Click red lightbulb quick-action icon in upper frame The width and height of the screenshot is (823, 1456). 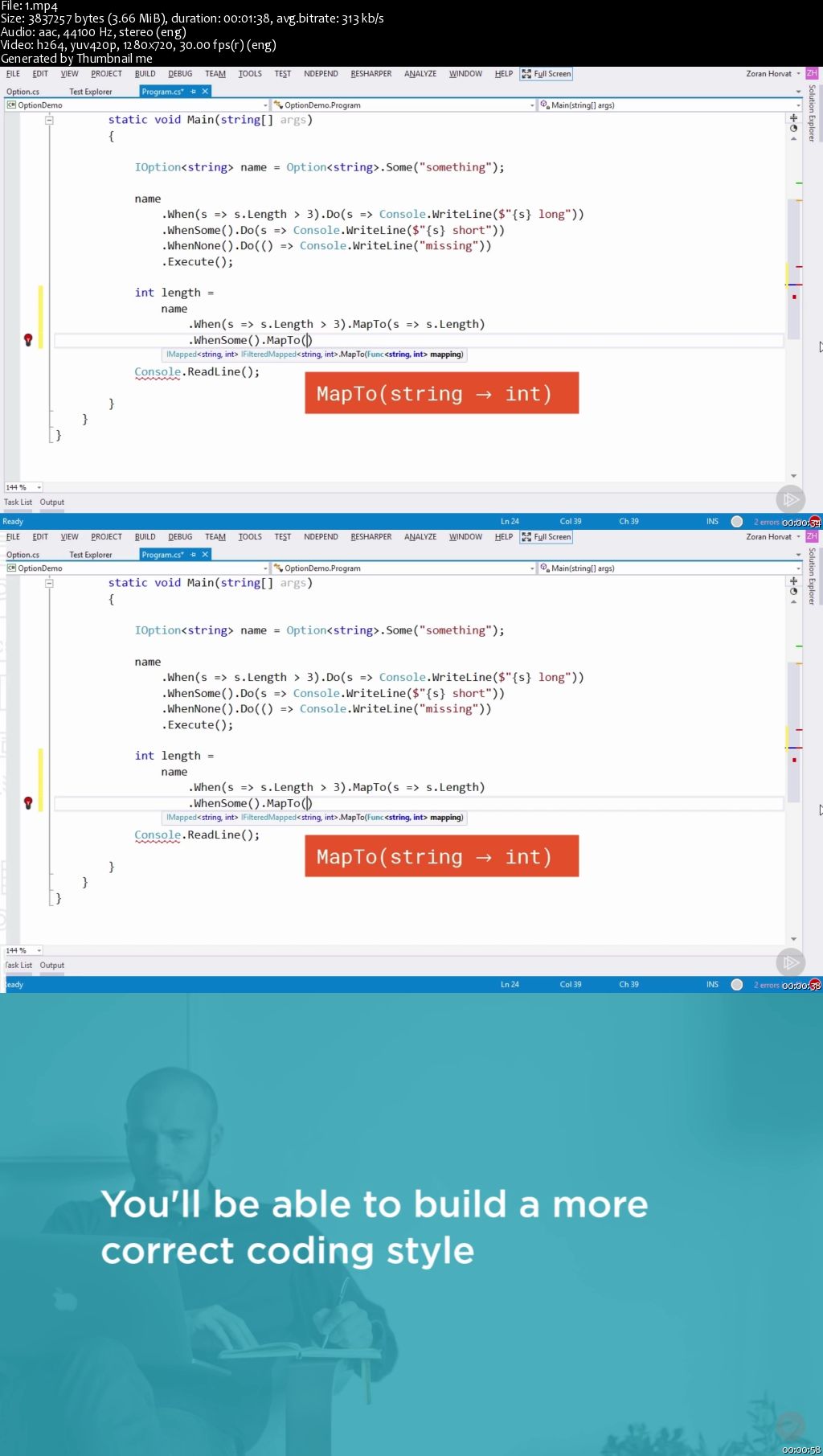pos(28,340)
